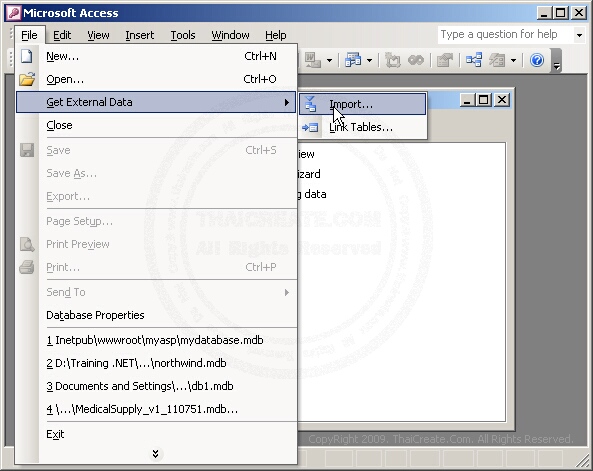Click Page Setup... menu item

coord(156,221)
